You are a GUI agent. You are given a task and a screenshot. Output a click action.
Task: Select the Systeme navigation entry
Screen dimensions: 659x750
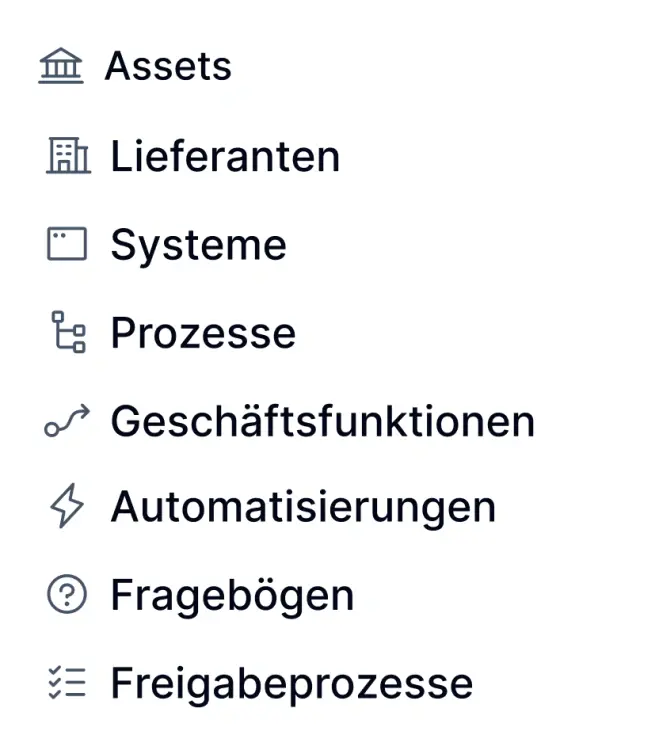click(198, 245)
